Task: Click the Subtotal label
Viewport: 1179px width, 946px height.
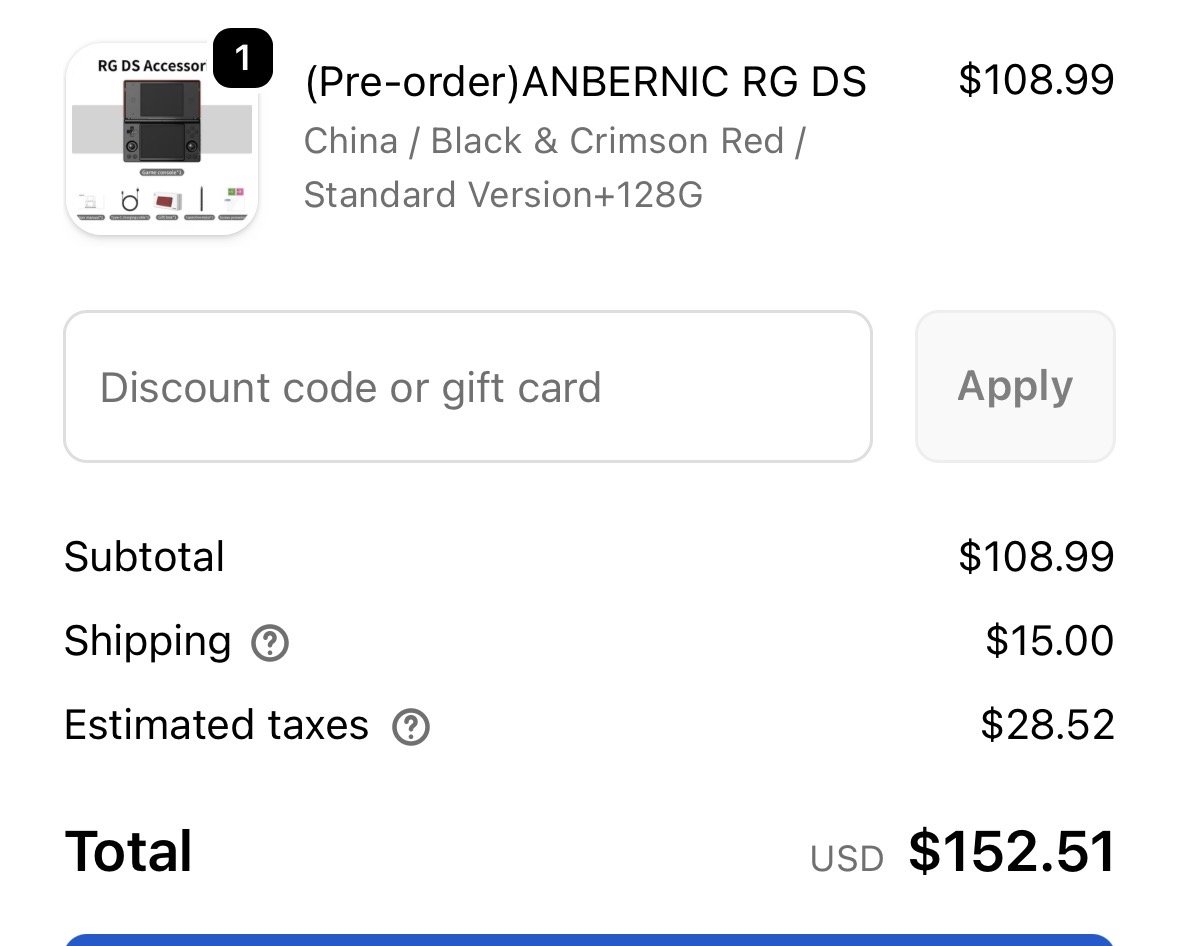Action: [144, 557]
